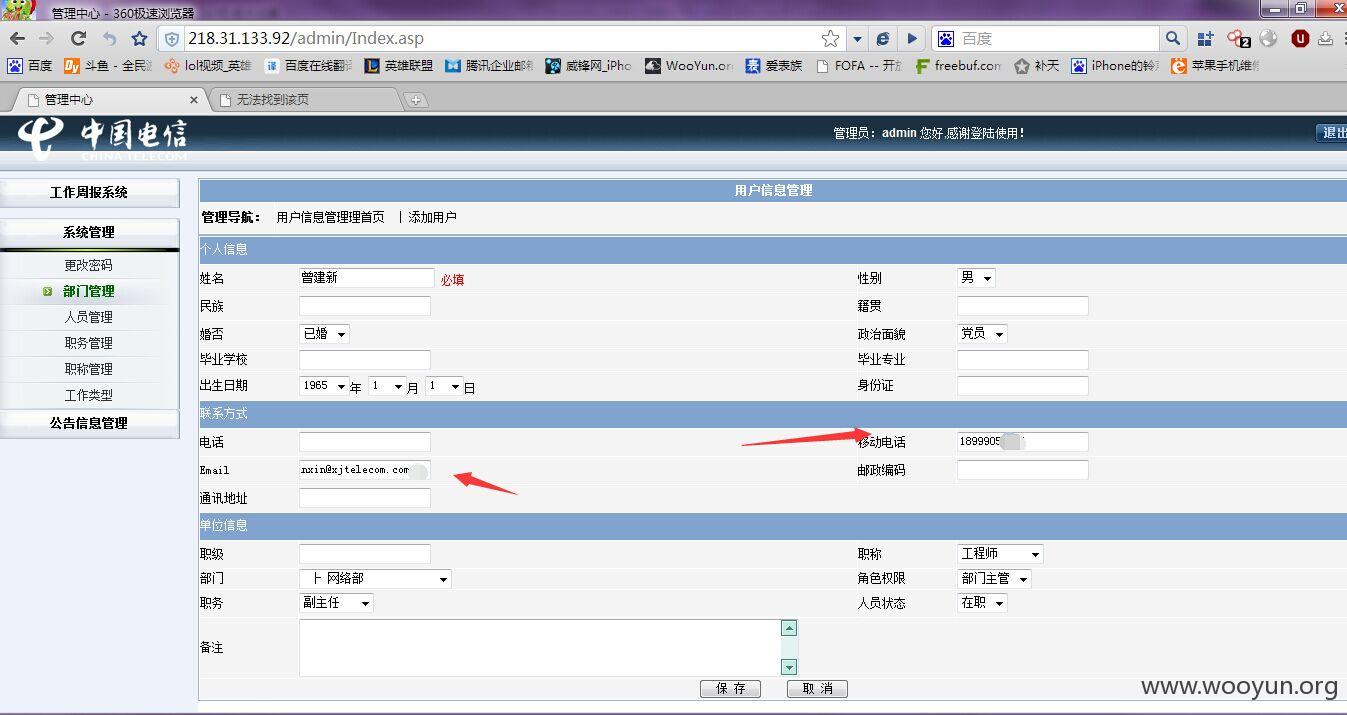Open the 英雄联盟 bookmark
1347x715 pixels.
coord(398,65)
